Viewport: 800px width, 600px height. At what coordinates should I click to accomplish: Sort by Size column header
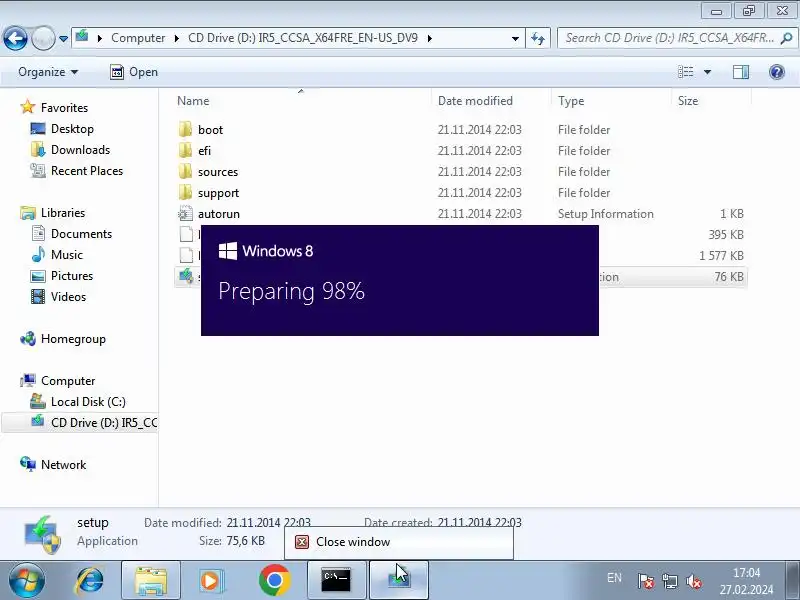point(688,101)
